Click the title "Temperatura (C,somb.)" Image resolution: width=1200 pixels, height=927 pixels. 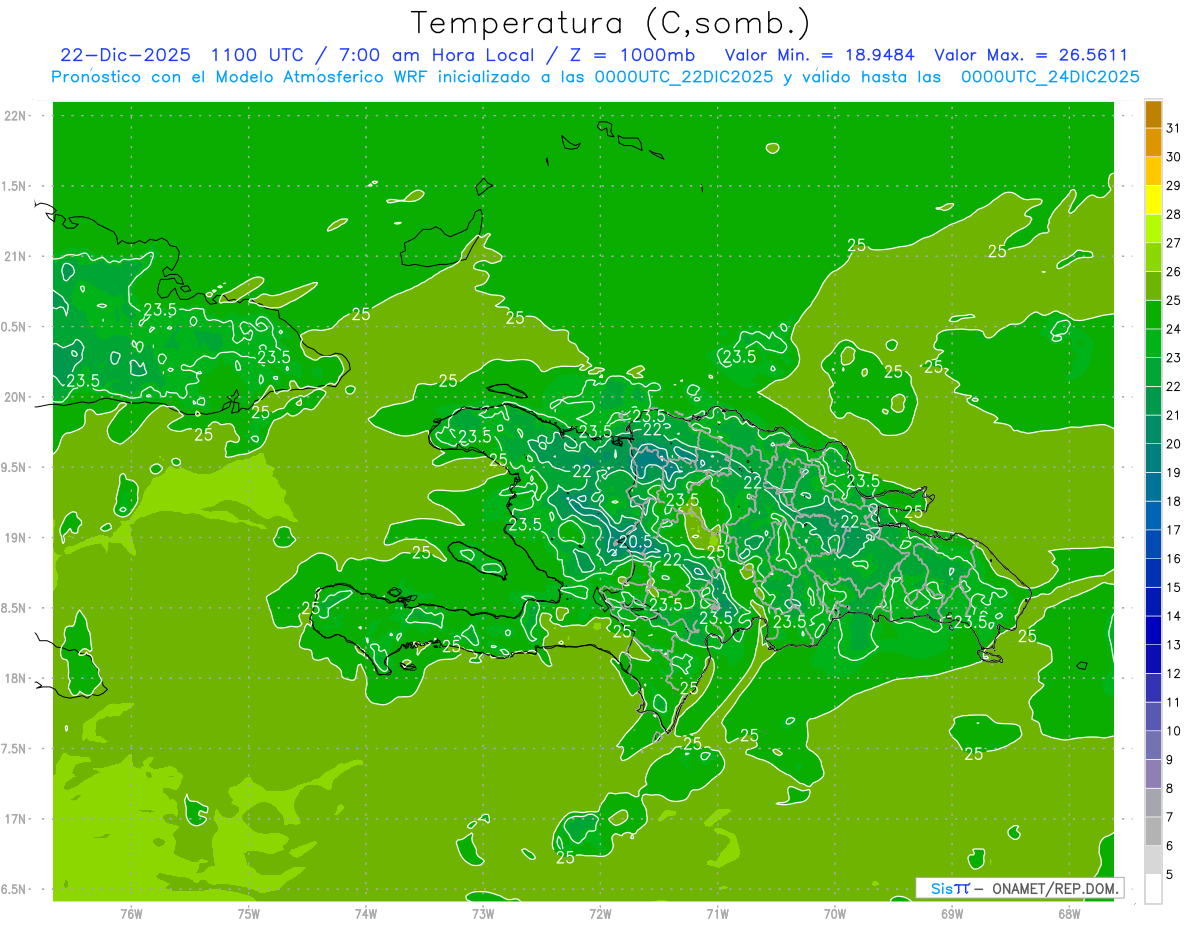tap(611, 23)
